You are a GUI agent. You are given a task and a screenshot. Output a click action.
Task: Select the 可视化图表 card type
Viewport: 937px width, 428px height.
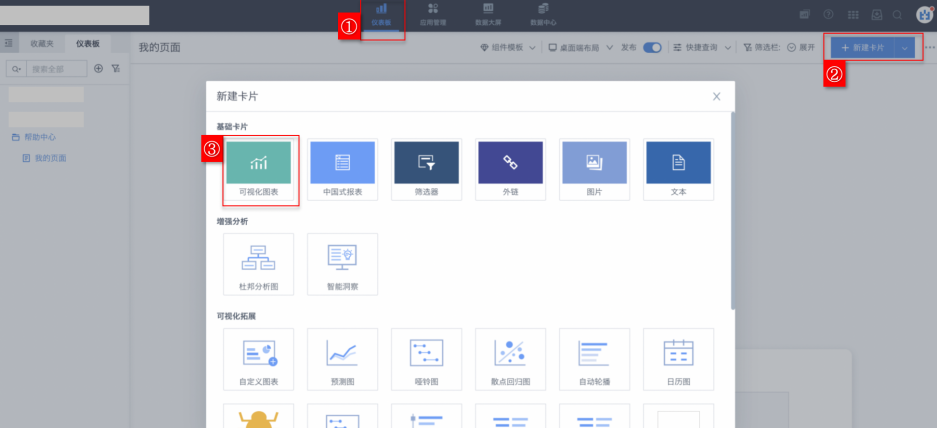(x=259, y=169)
